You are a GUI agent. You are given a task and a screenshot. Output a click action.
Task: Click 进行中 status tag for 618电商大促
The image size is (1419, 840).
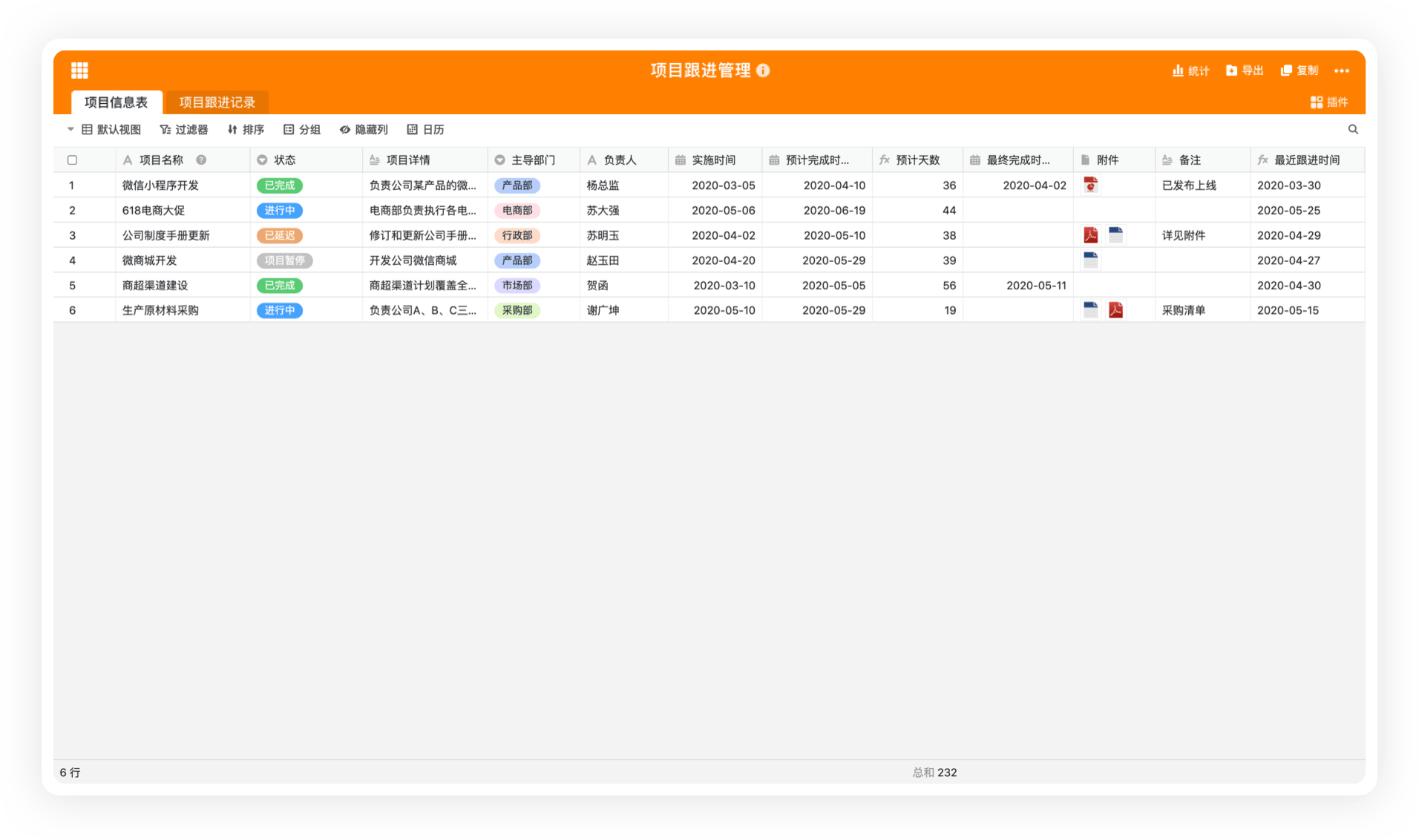[x=280, y=211]
